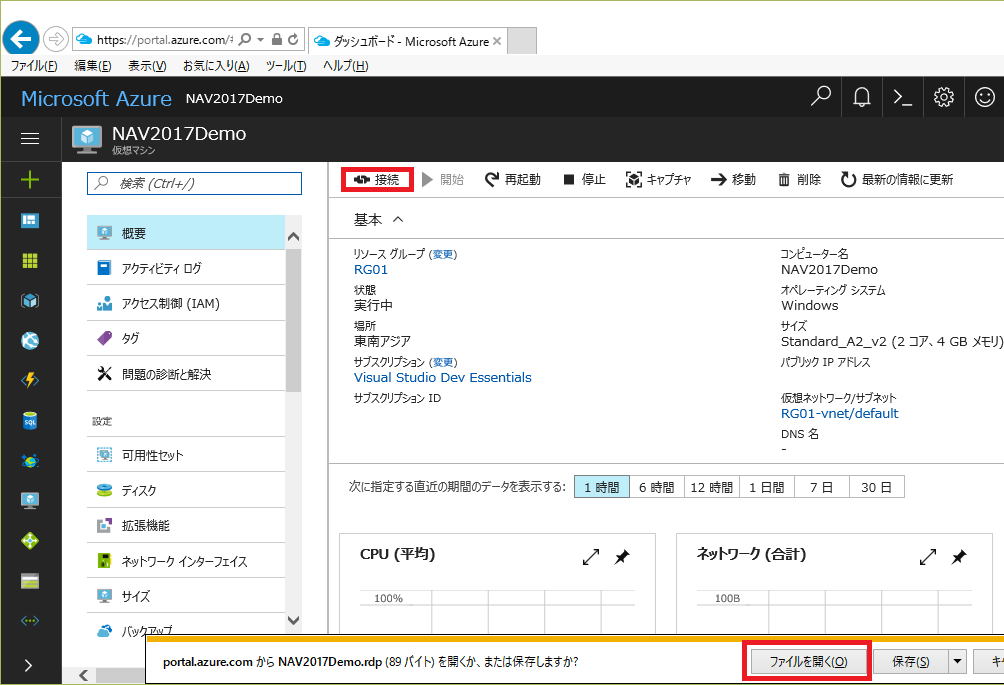Open Virtual networks icon in sidebar
Screen dimensions: 1004x685
click(x=30, y=621)
